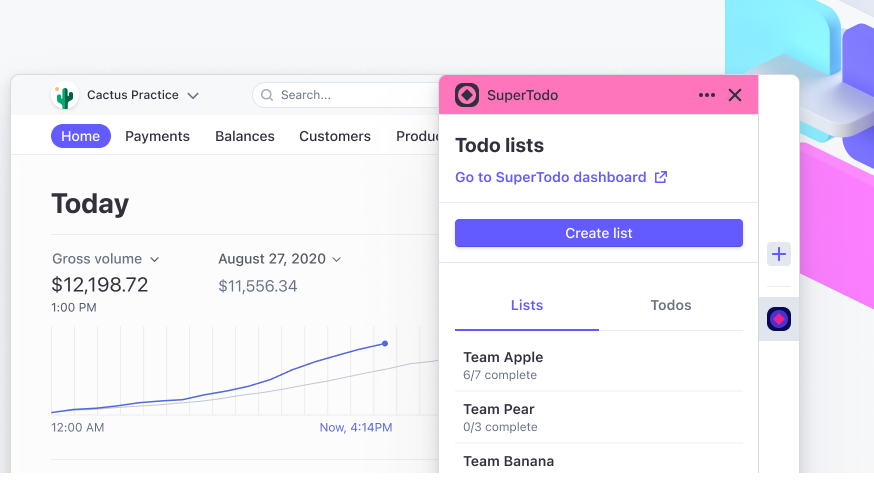
Task: Open the three-dots menu in SuperTodo header
Action: click(707, 95)
